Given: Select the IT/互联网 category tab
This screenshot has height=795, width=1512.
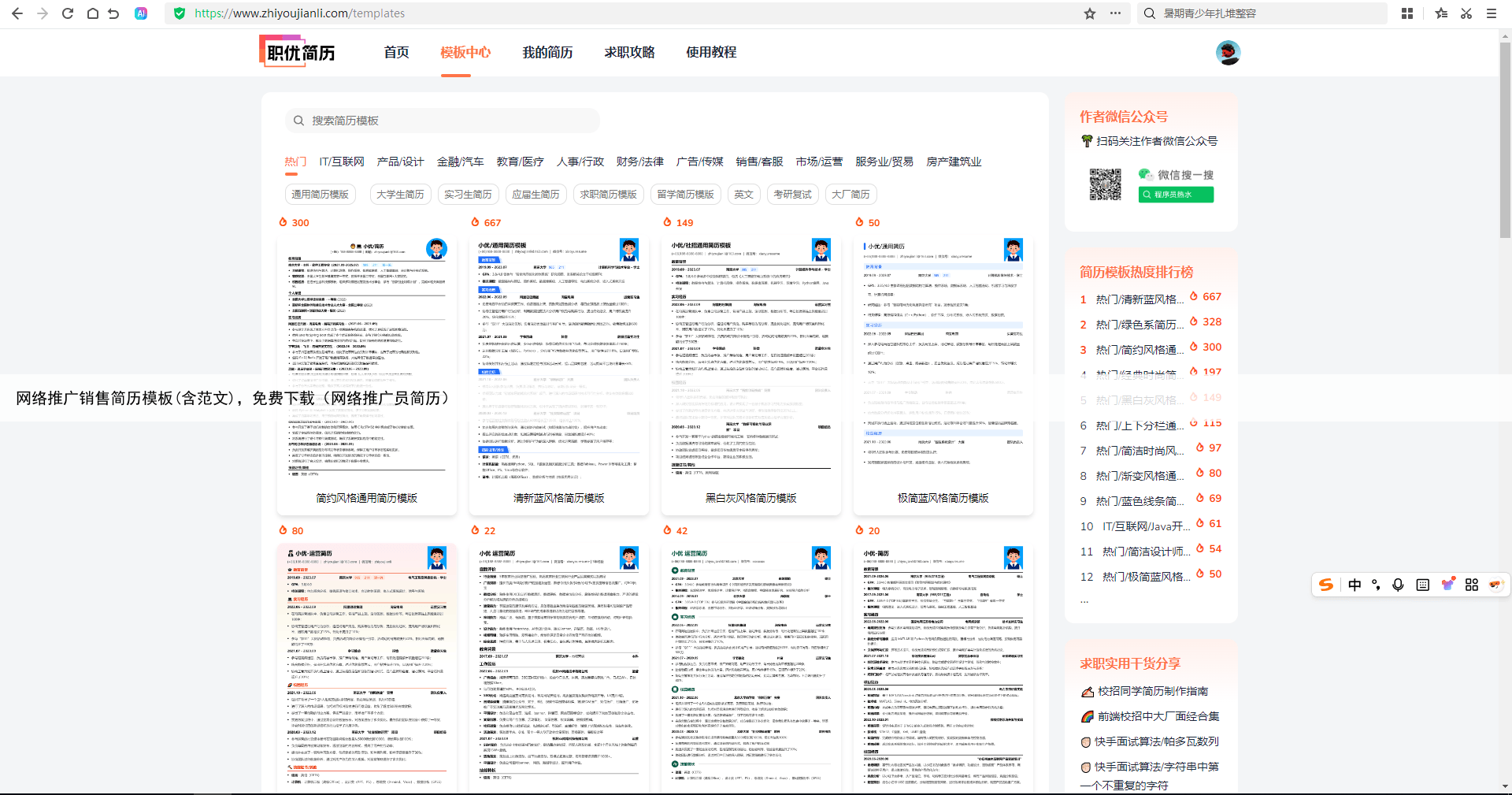Looking at the screenshot, I should (x=342, y=162).
